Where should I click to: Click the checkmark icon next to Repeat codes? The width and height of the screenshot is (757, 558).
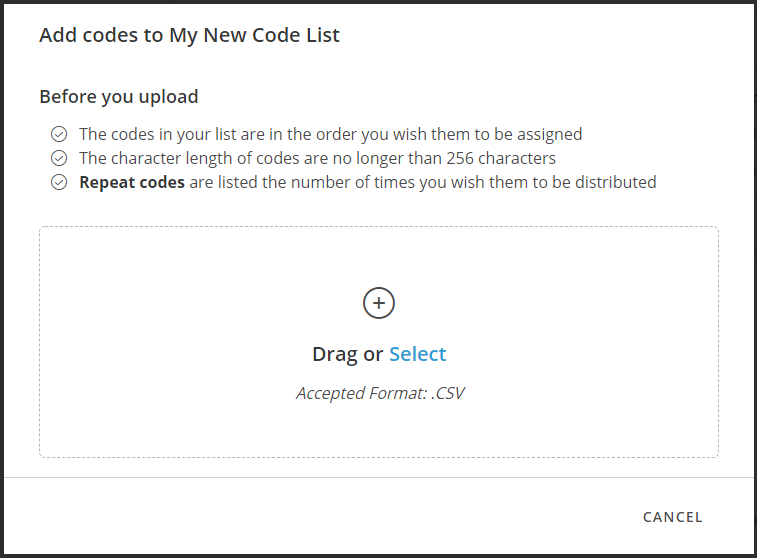pos(59,182)
